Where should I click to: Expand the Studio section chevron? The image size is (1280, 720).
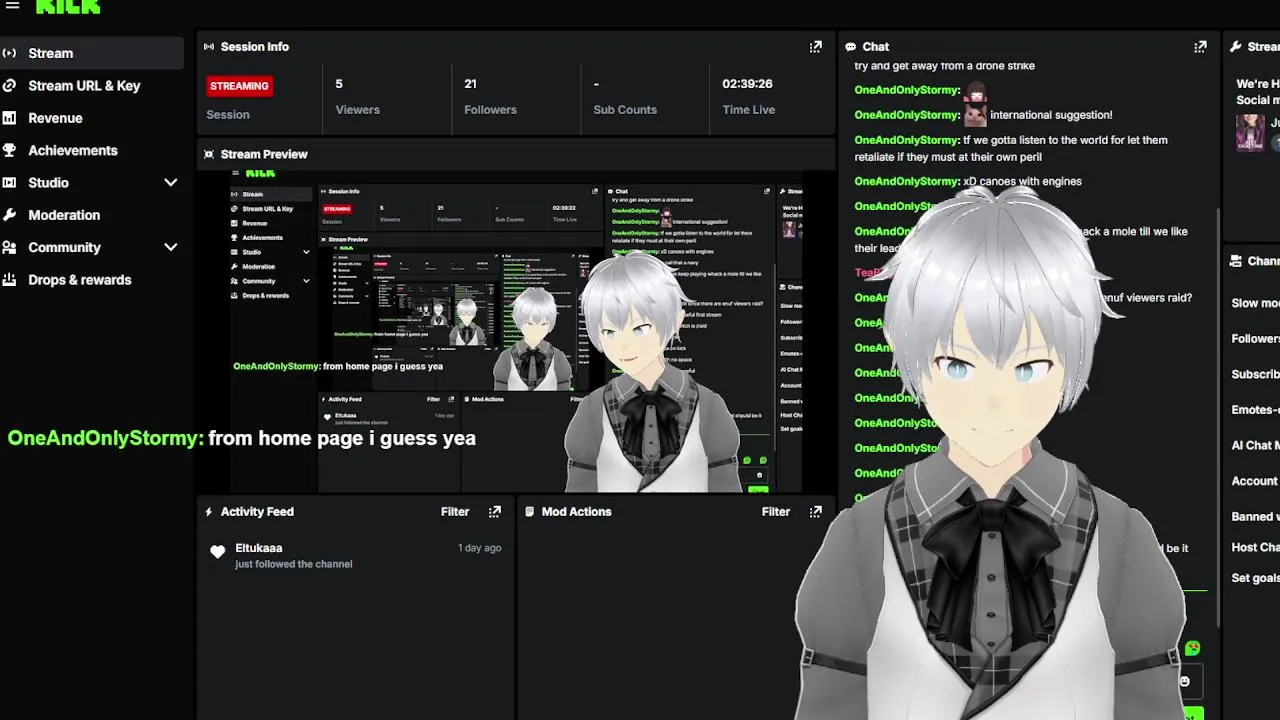click(171, 183)
